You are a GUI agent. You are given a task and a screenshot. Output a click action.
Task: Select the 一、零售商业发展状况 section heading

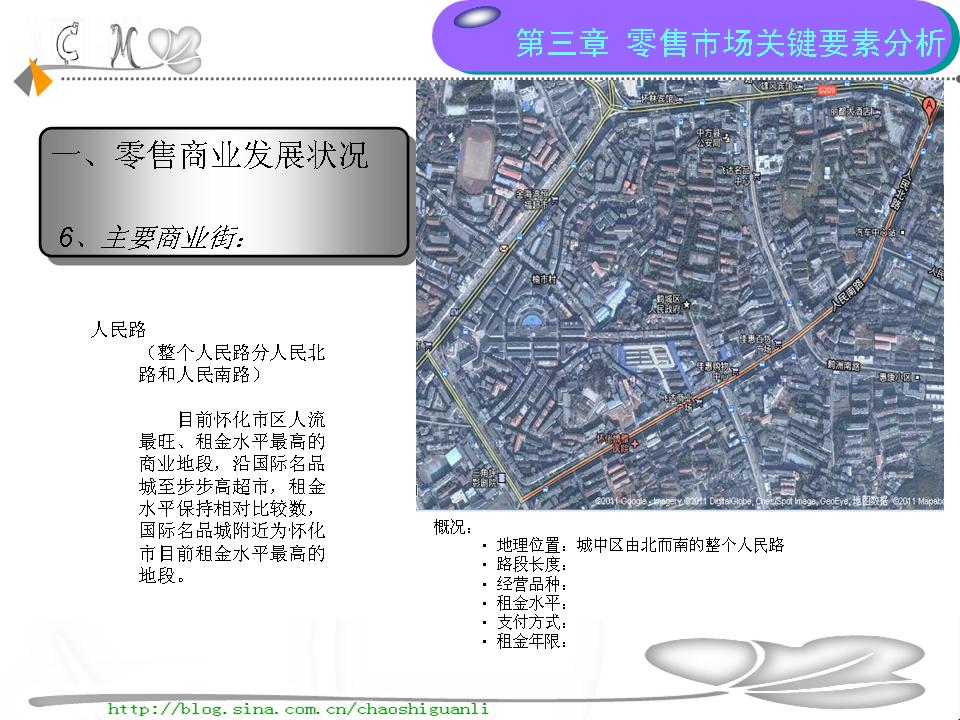point(209,156)
